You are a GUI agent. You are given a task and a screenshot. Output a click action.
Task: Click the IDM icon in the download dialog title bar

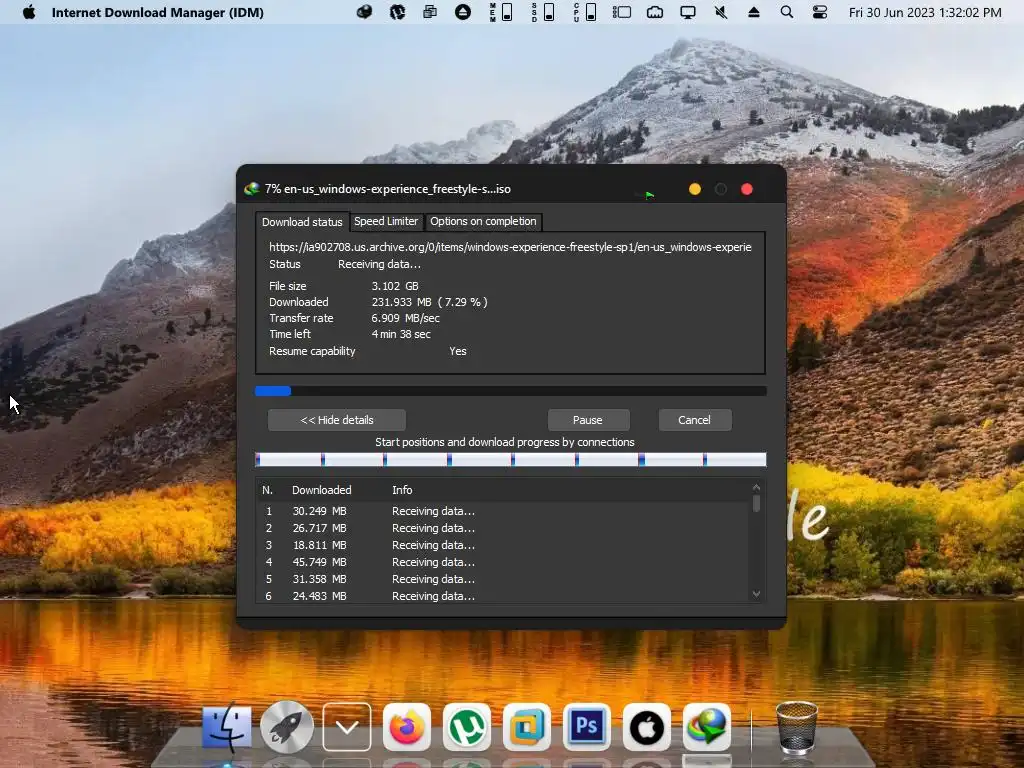pyautogui.click(x=251, y=189)
